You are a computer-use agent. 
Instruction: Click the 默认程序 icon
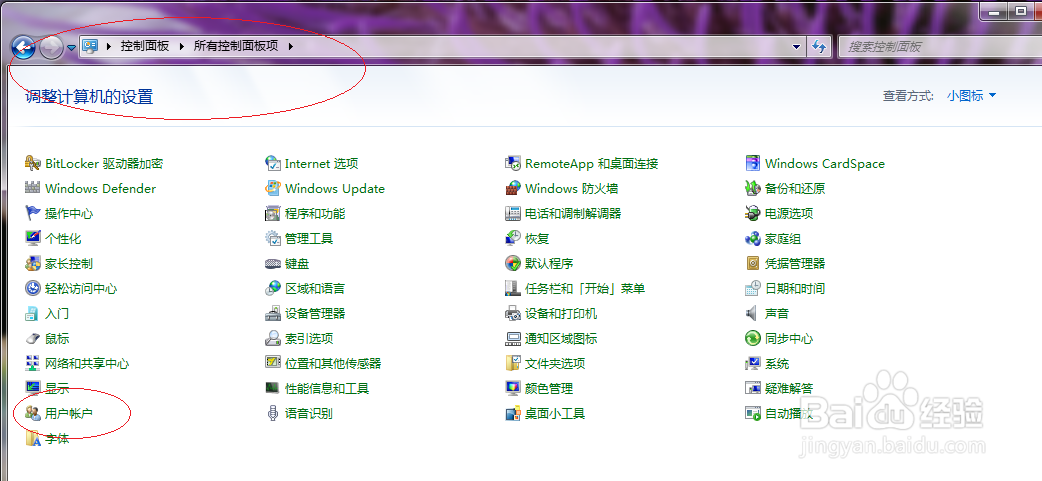click(x=512, y=264)
